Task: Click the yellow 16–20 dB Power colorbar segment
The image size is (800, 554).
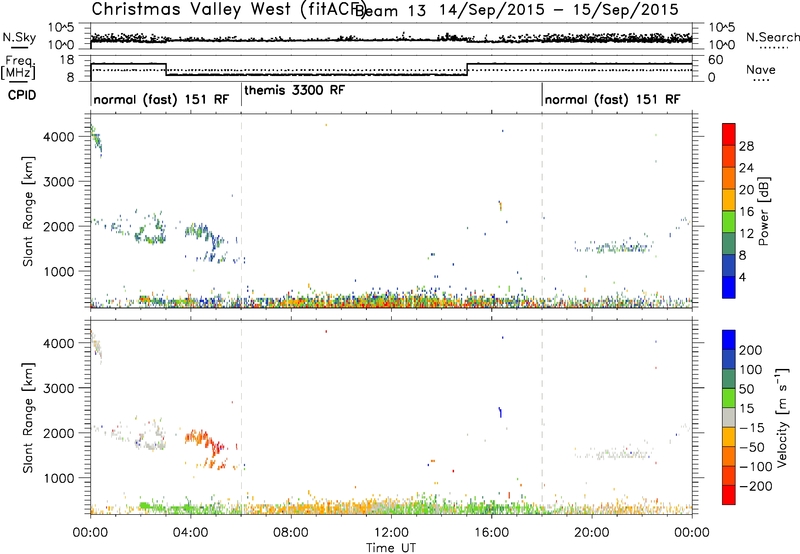Action: pos(729,200)
